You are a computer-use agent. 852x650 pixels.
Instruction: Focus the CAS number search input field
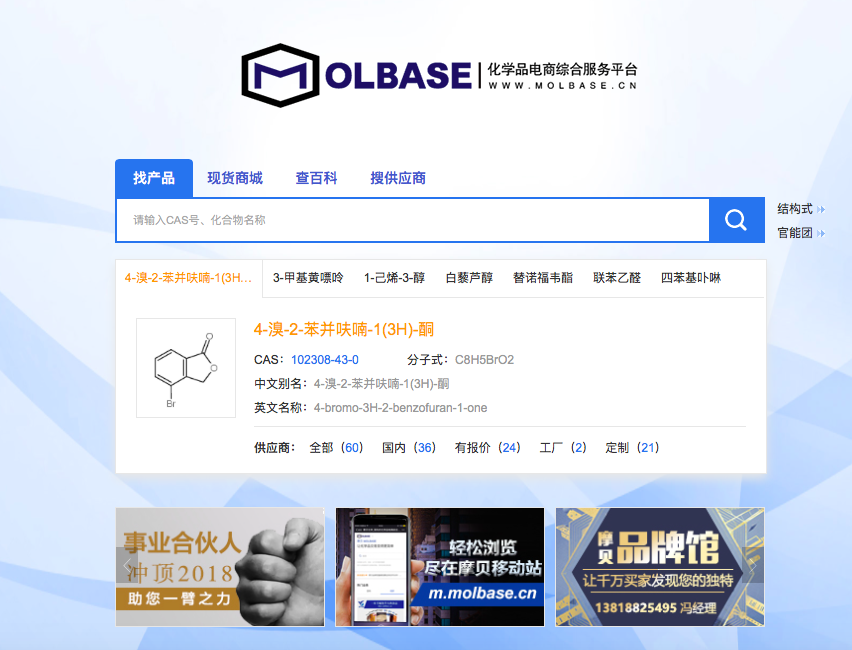pos(413,220)
